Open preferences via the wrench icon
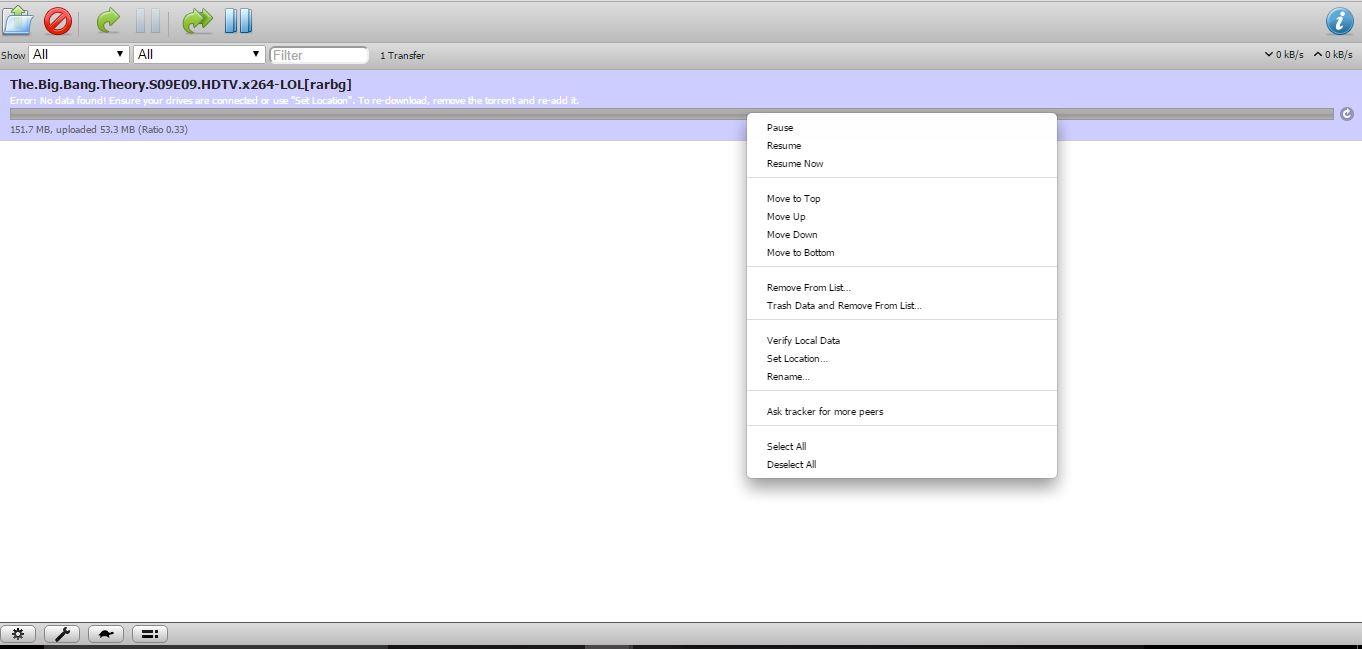The image size is (1362, 649). point(62,633)
